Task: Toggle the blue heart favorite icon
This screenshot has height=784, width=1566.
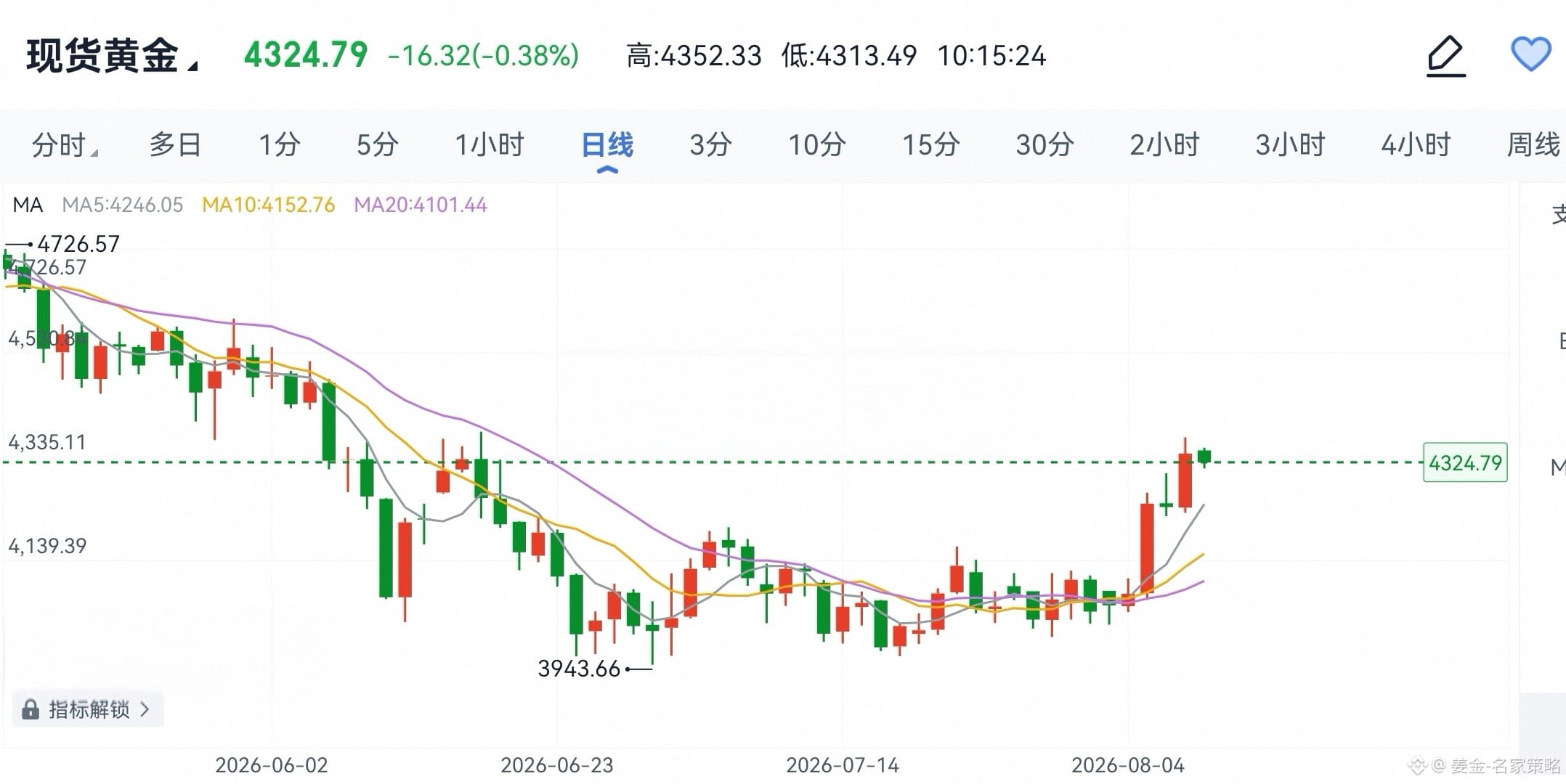Action: pyautogui.click(x=1531, y=54)
